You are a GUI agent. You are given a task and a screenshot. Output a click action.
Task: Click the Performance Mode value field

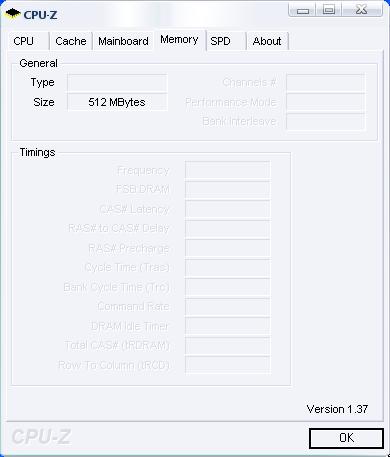point(325,102)
